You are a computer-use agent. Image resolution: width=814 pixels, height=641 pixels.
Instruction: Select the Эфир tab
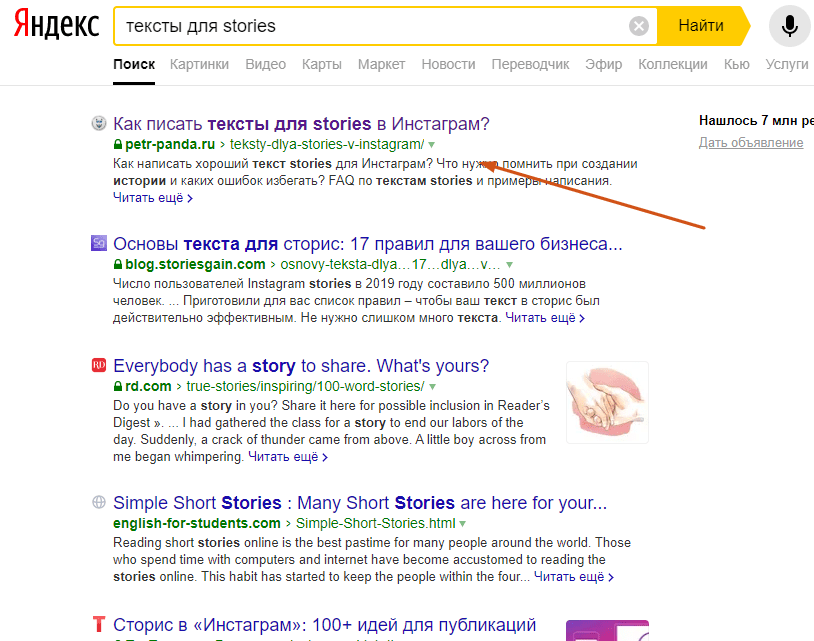click(x=604, y=64)
